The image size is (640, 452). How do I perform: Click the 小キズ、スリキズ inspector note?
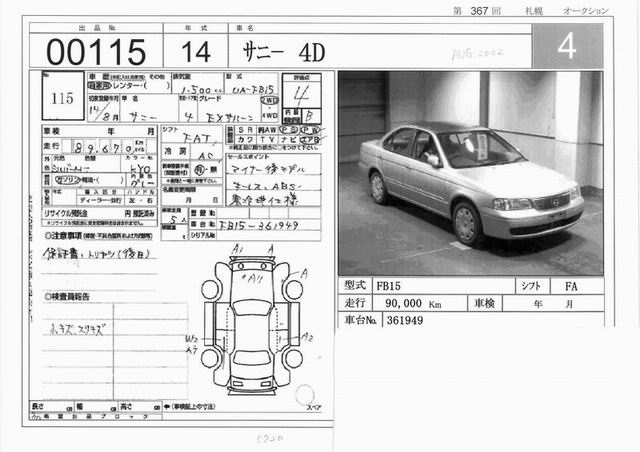click(77, 329)
